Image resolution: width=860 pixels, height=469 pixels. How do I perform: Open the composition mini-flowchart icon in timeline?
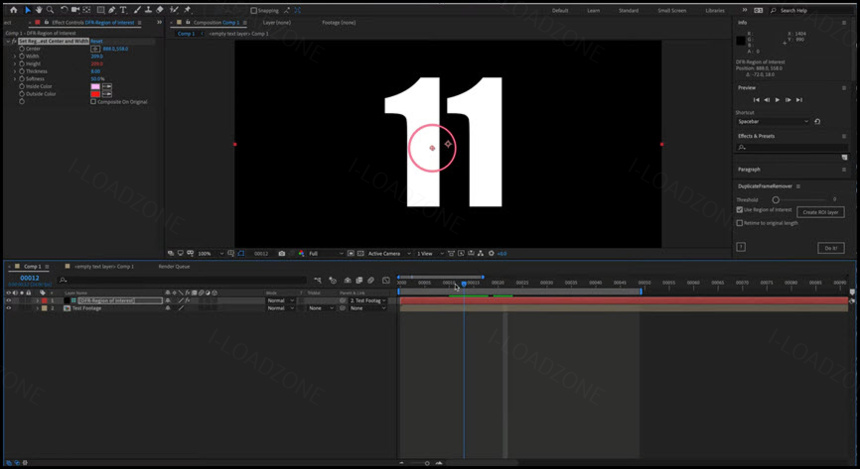tap(318, 280)
